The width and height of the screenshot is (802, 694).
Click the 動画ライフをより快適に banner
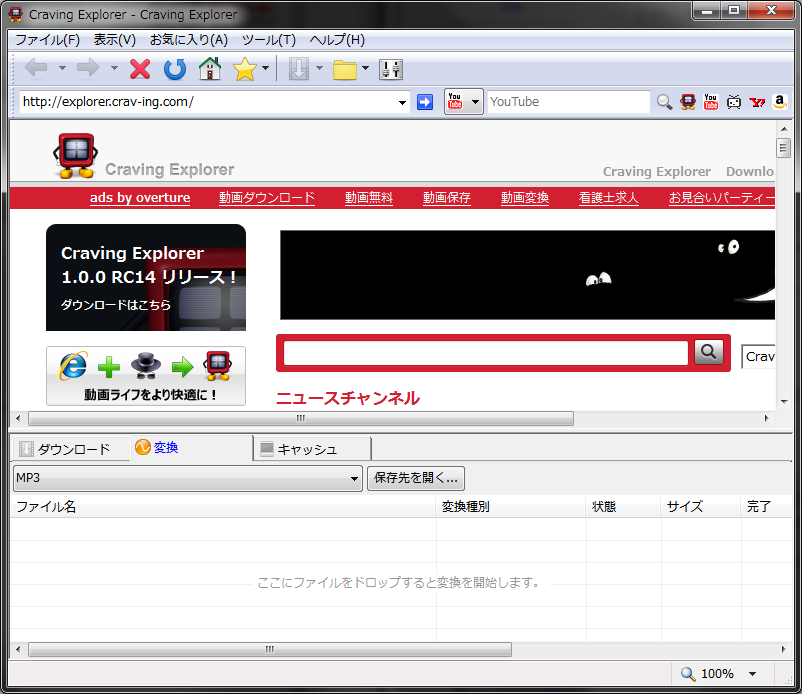[x=146, y=376]
